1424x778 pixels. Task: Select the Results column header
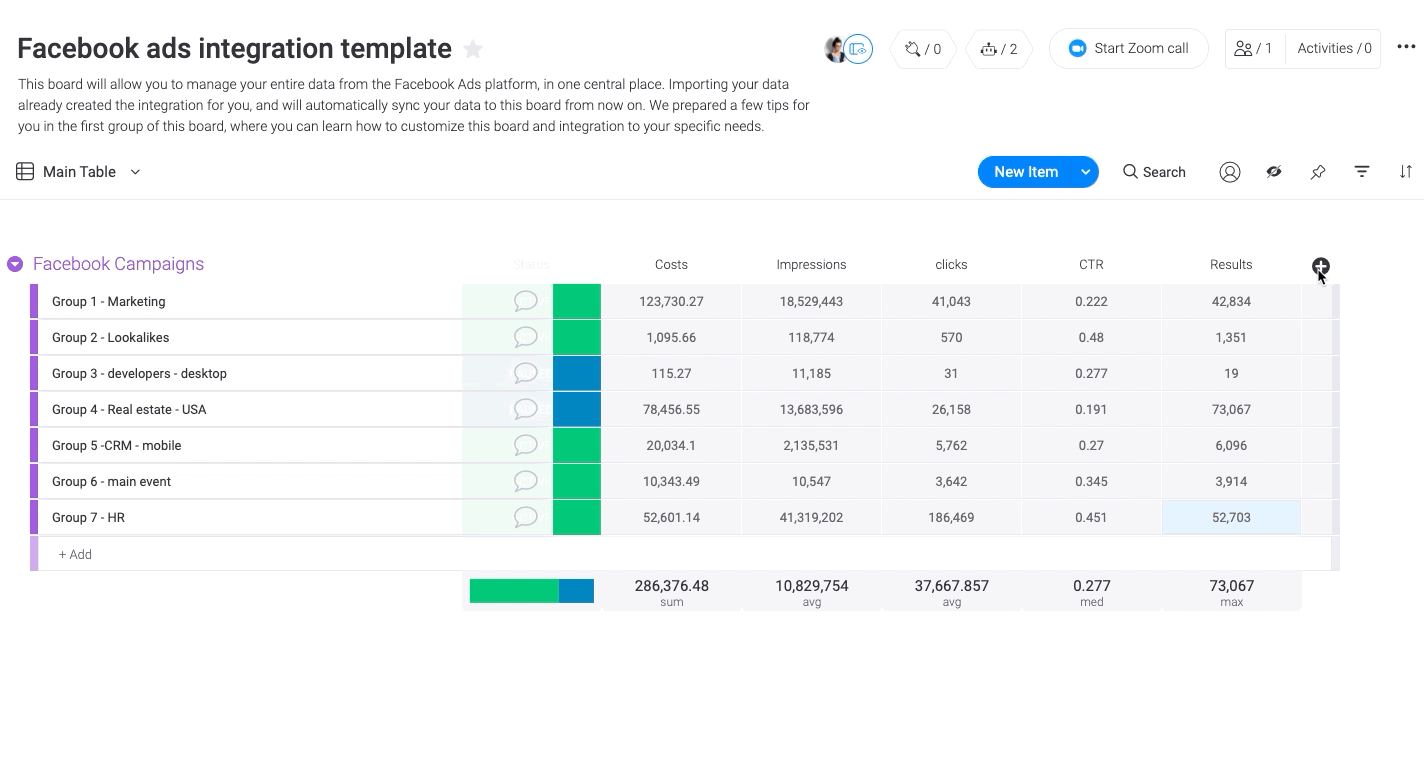coord(1231,265)
